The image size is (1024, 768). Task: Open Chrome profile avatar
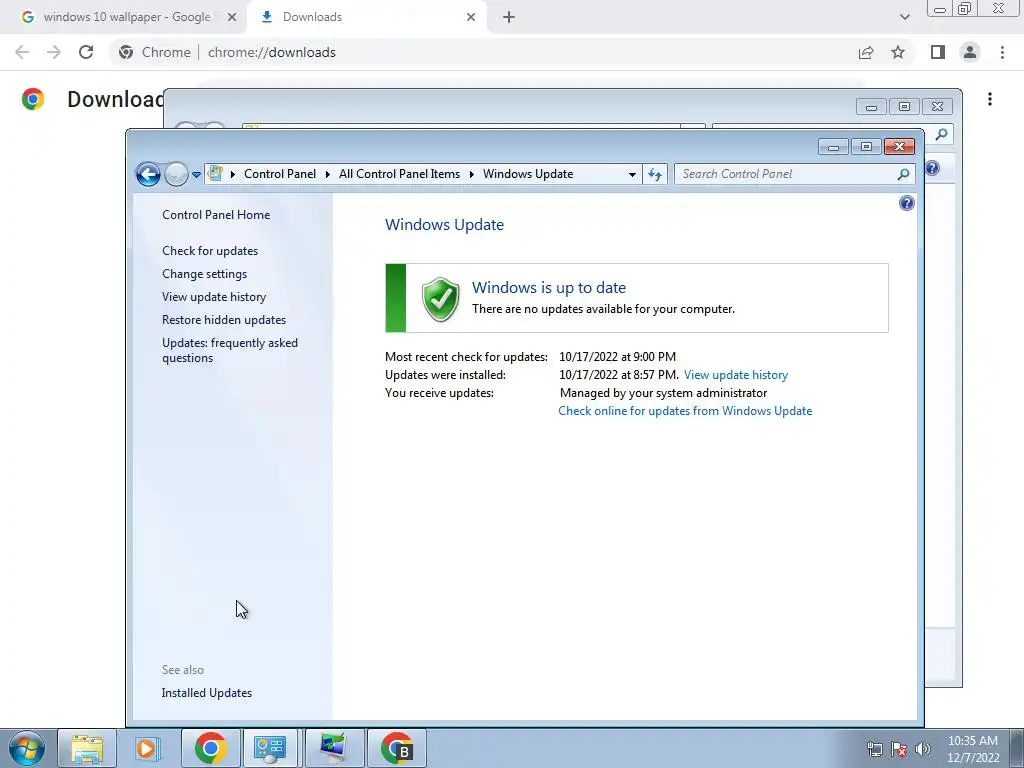pos(970,52)
